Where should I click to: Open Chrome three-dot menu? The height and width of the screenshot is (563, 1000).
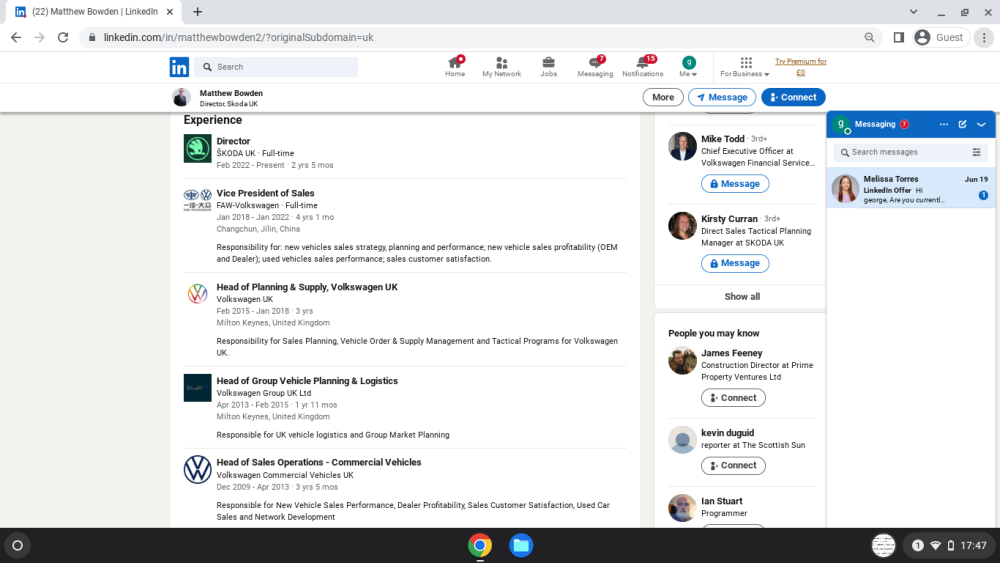tap(984, 38)
